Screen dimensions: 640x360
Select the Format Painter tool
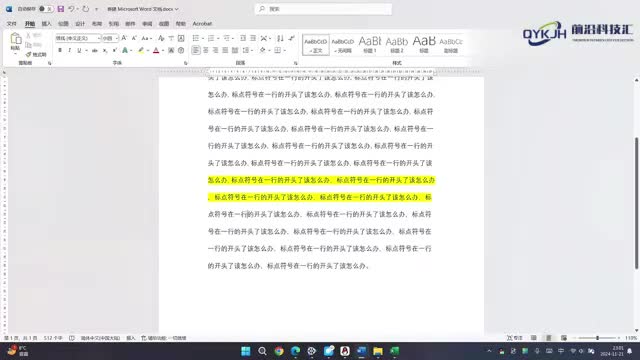[36, 54]
